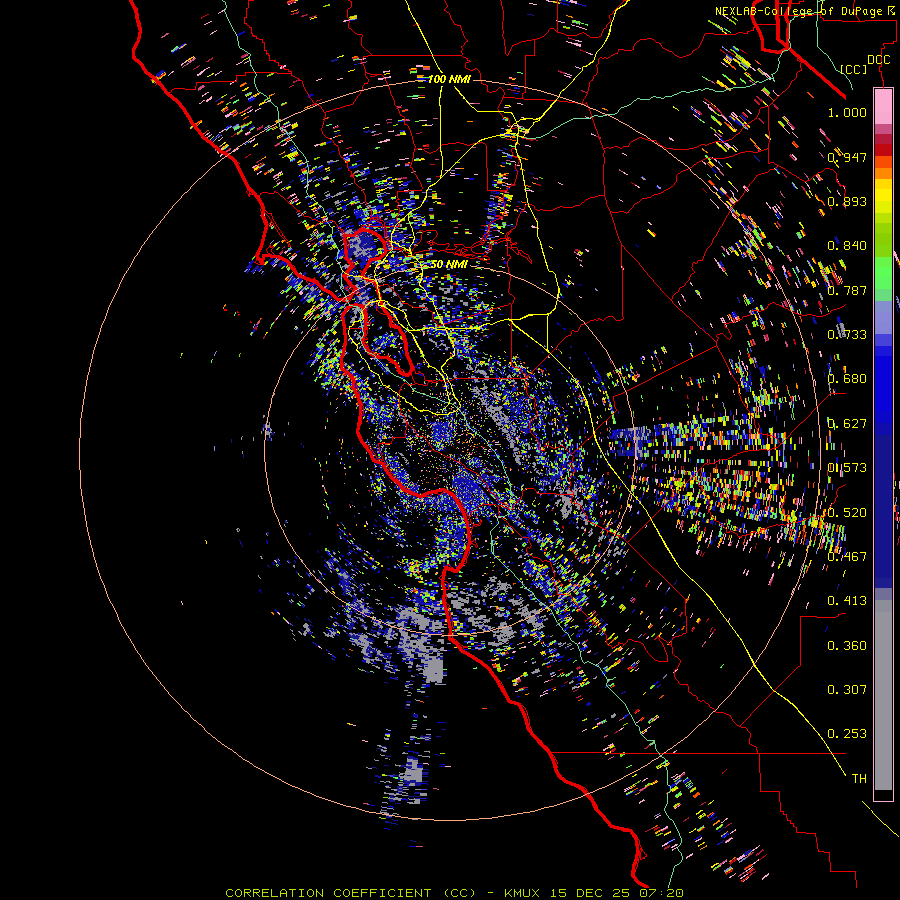Select the 0.893 scale label
Screen dimensions: 900x900
click(847, 201)
